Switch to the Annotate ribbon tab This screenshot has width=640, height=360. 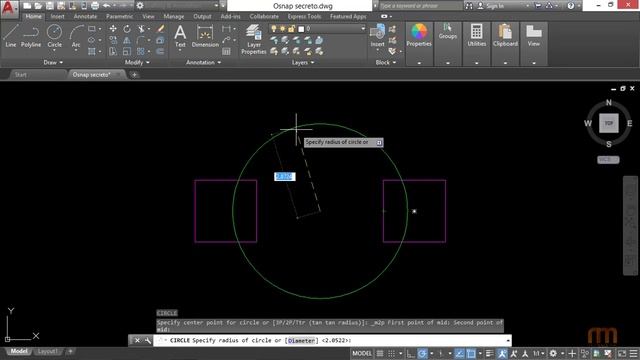[85, 16]
